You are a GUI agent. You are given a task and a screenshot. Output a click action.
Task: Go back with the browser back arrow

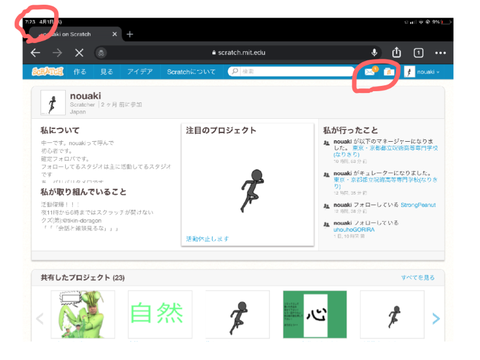[x=35, y=53]
